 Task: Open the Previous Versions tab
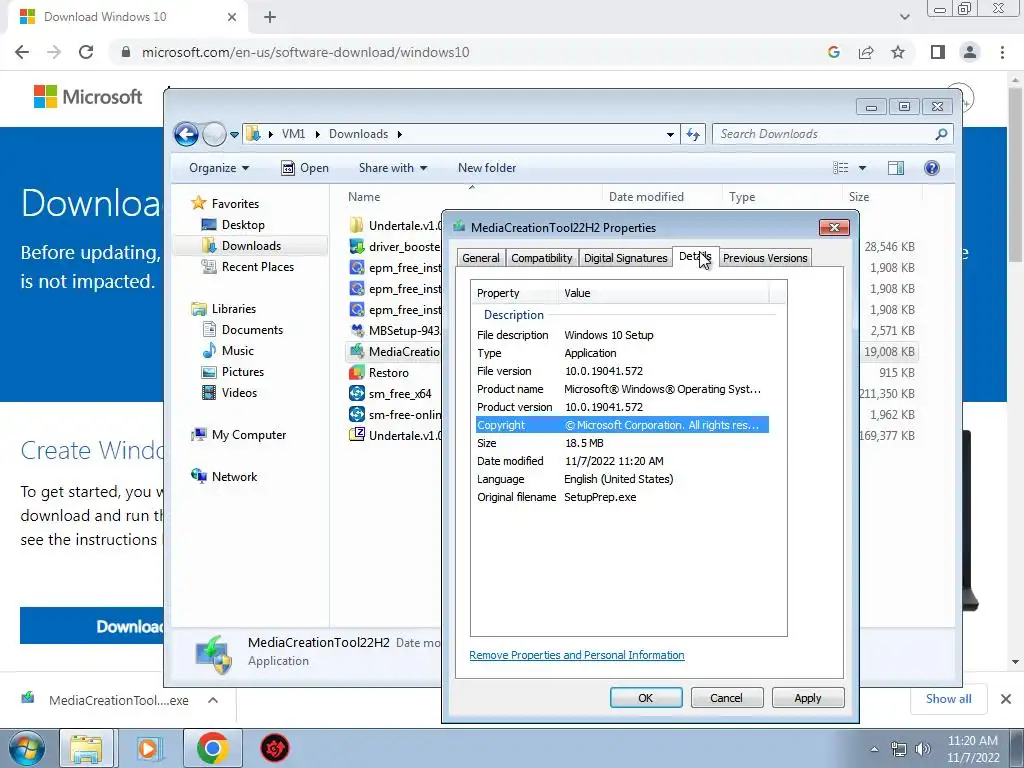point(765,258)
